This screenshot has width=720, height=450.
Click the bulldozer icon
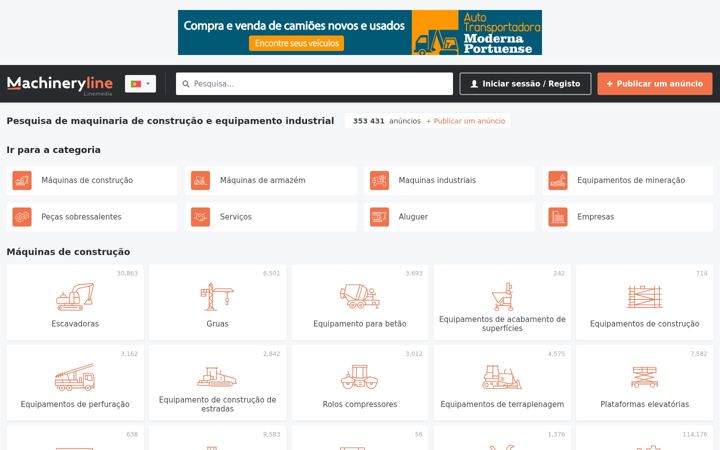point(502,377)
